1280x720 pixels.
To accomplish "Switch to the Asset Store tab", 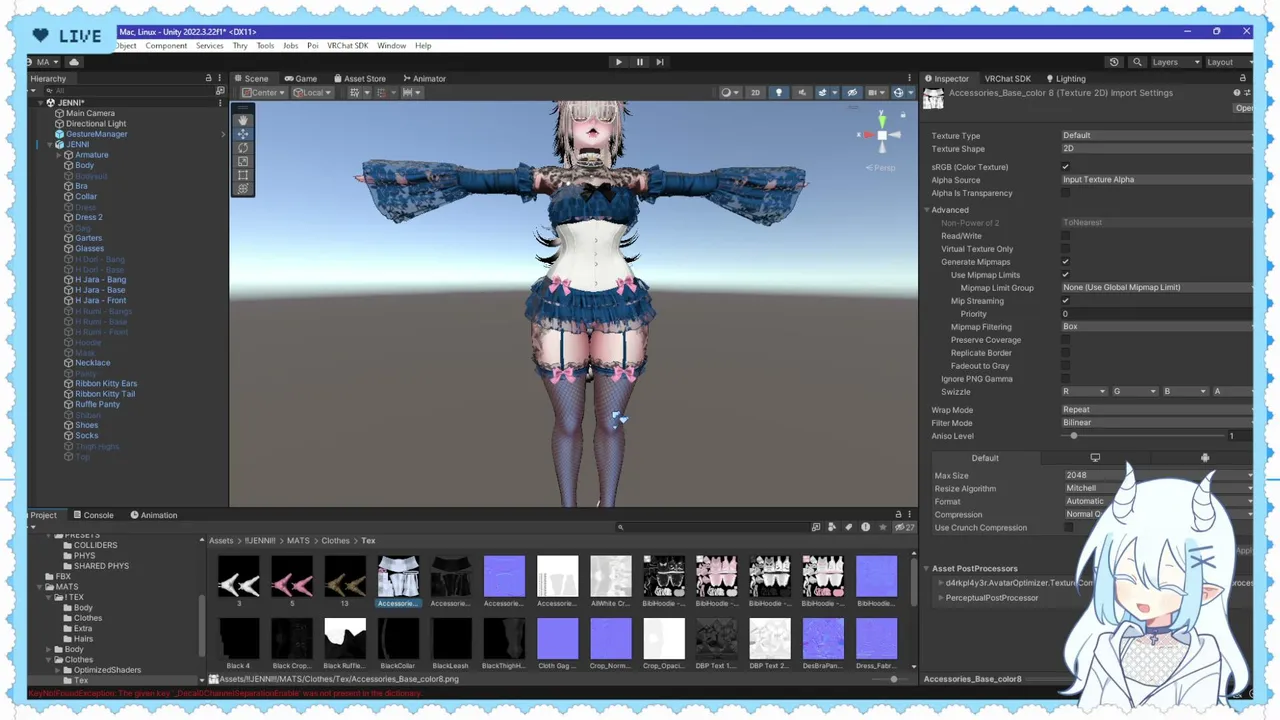I will click(358, 79).
